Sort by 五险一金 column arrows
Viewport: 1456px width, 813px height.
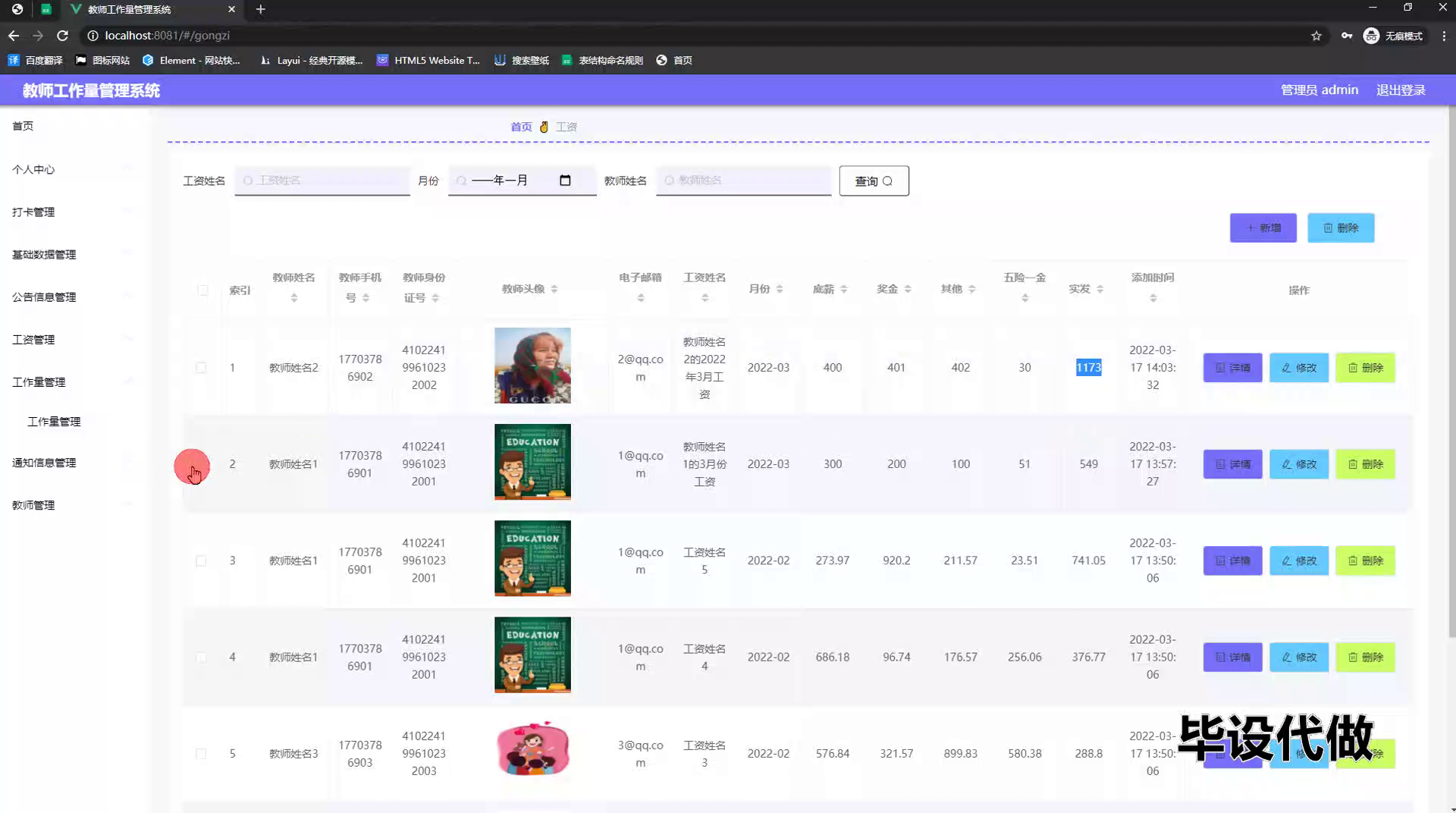click(1025, 298)
